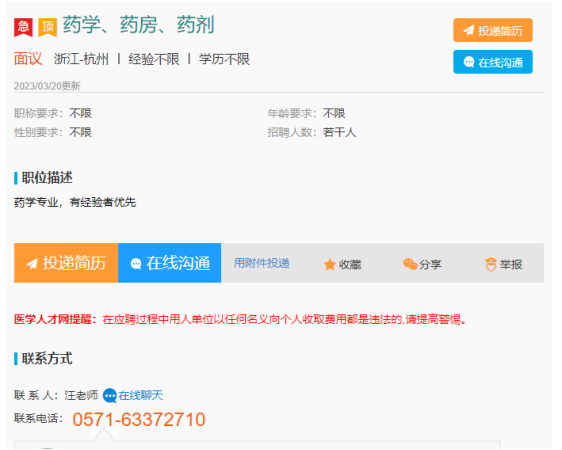
Task: Open the 用附件投递 attachment link
Action: coord(262,263)
